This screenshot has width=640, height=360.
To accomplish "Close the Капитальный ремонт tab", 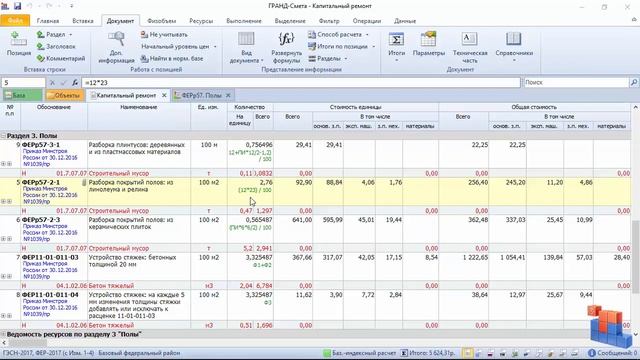I will [x=164, y=96].
